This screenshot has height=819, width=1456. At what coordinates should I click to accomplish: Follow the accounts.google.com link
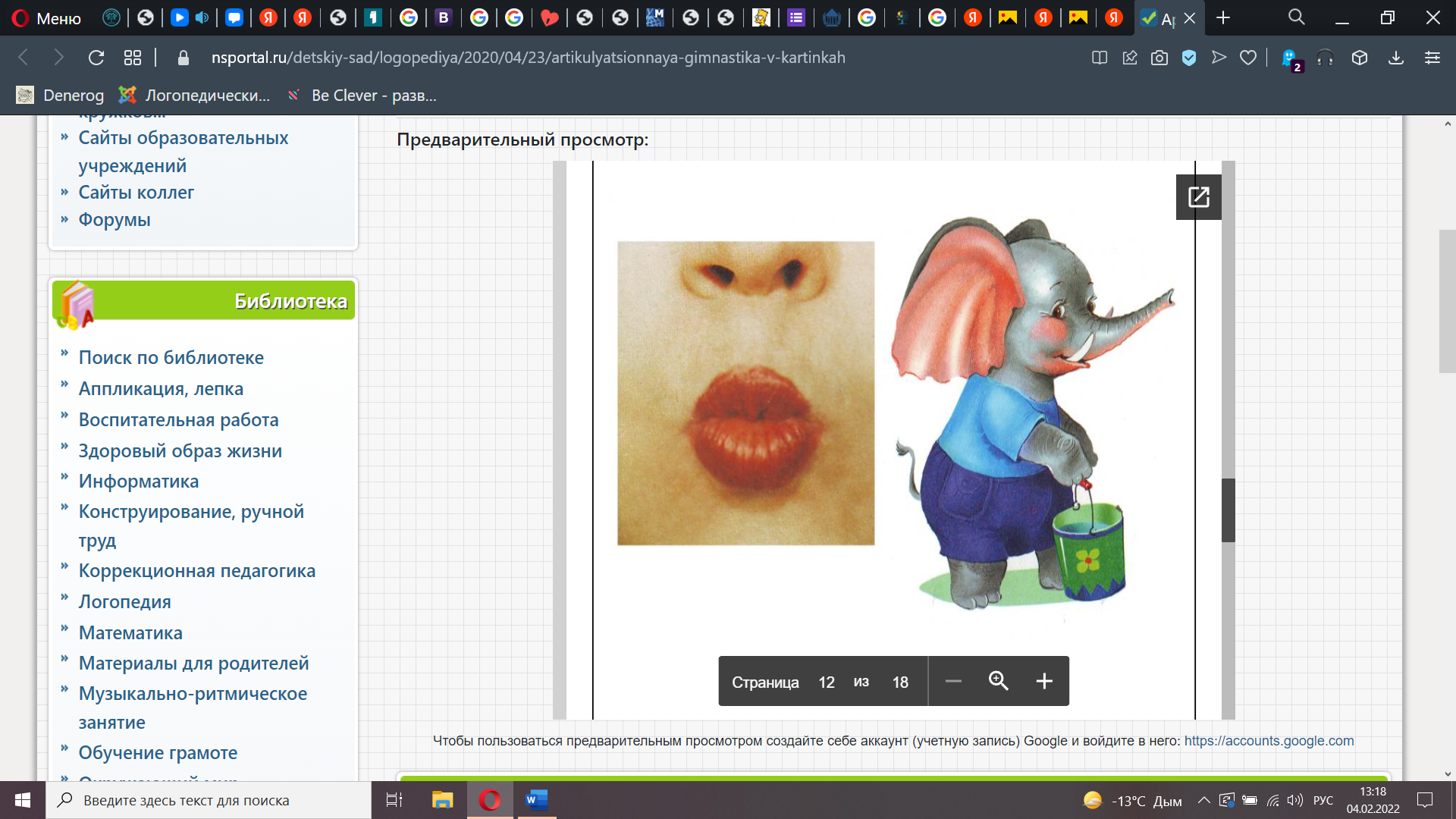pyautogui.click(x=1269, y=741)
